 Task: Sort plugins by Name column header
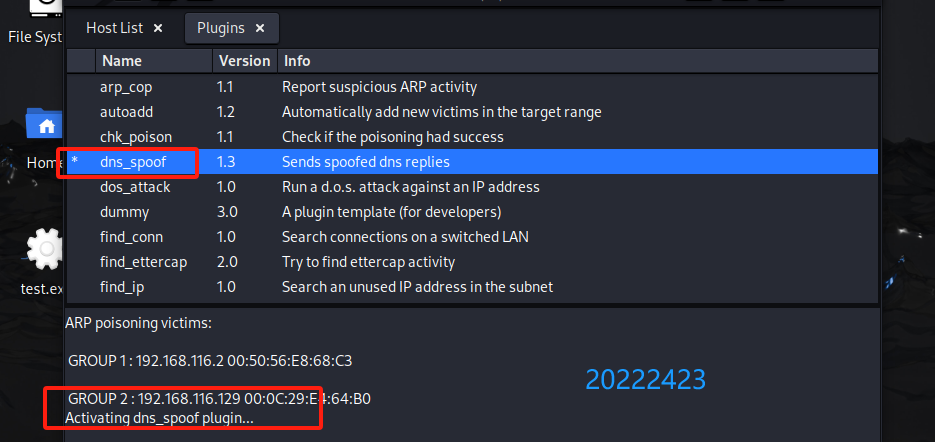click(122, 61)
